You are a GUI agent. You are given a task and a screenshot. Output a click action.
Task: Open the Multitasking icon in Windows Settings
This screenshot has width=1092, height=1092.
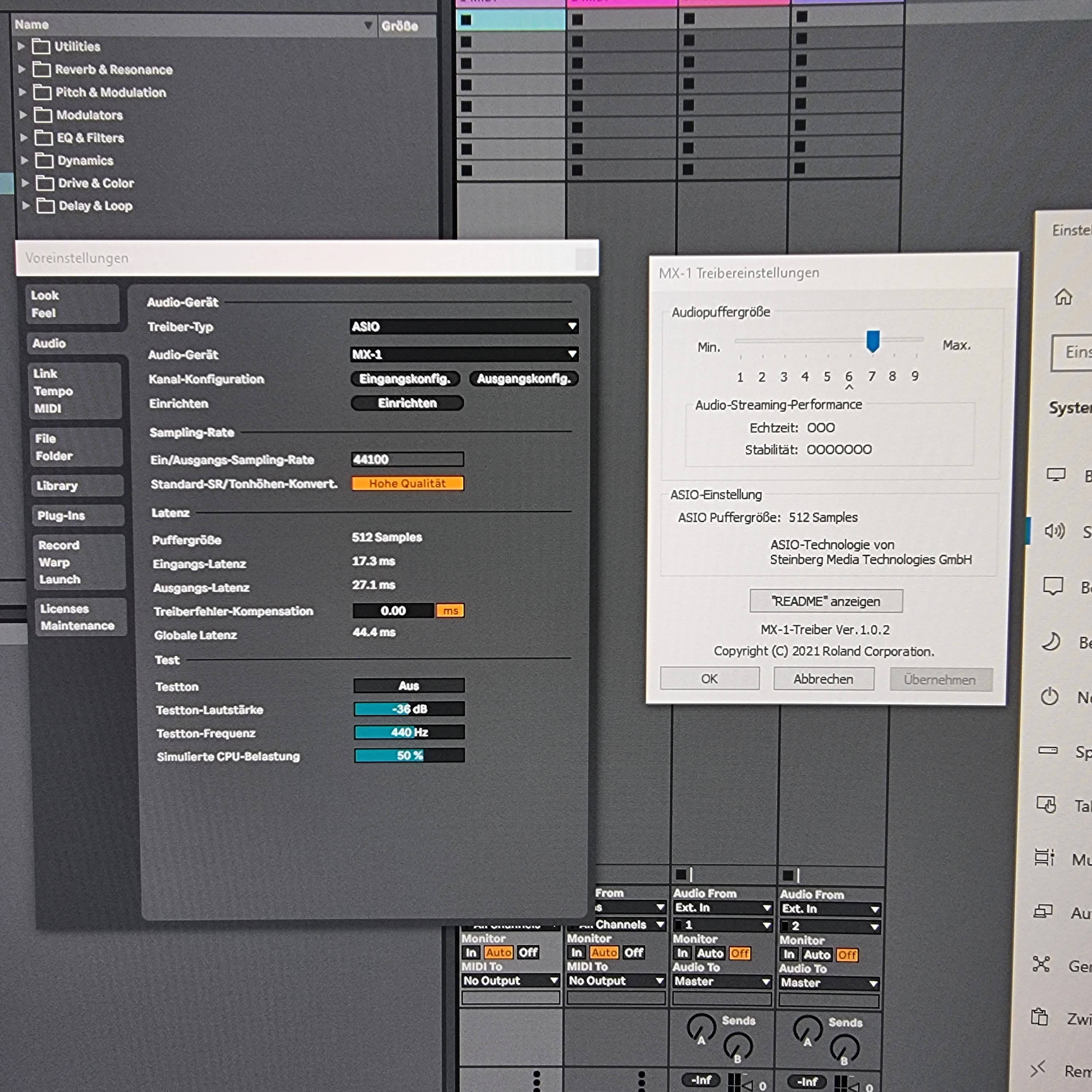pyautogui.click(x=1045, y=857)
